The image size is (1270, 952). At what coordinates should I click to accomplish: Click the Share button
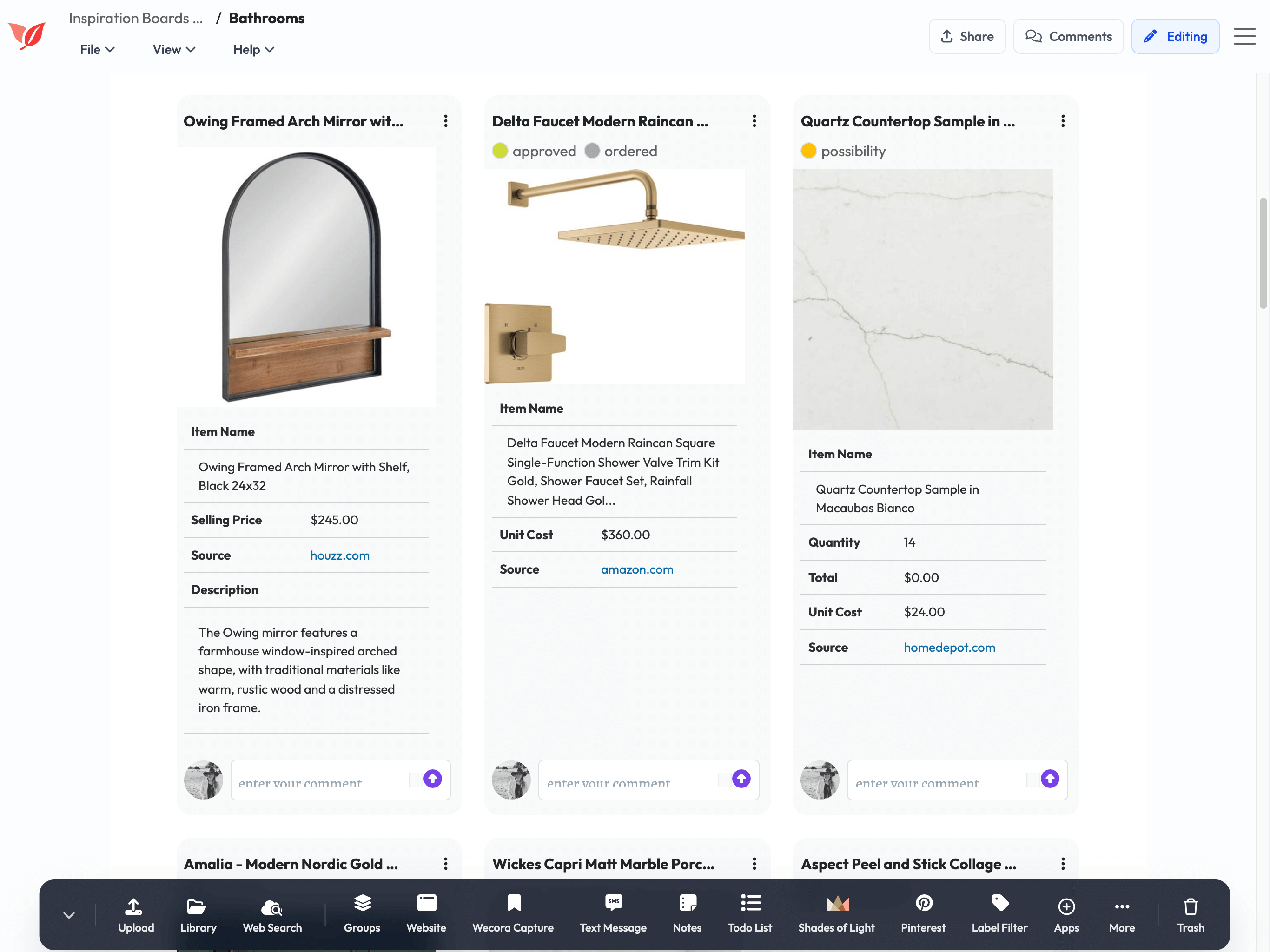coord(967,36)
